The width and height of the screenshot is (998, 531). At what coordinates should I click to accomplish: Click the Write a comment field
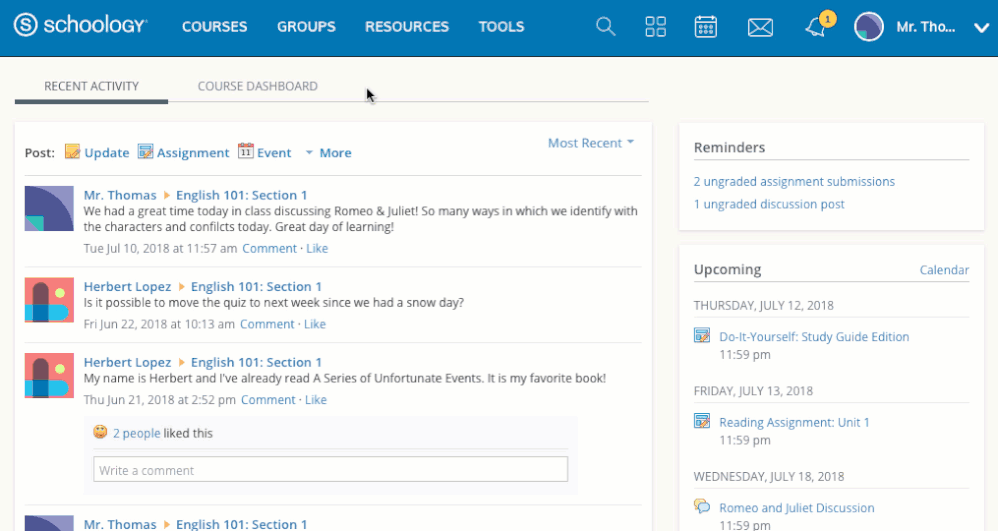click(330, 469)
